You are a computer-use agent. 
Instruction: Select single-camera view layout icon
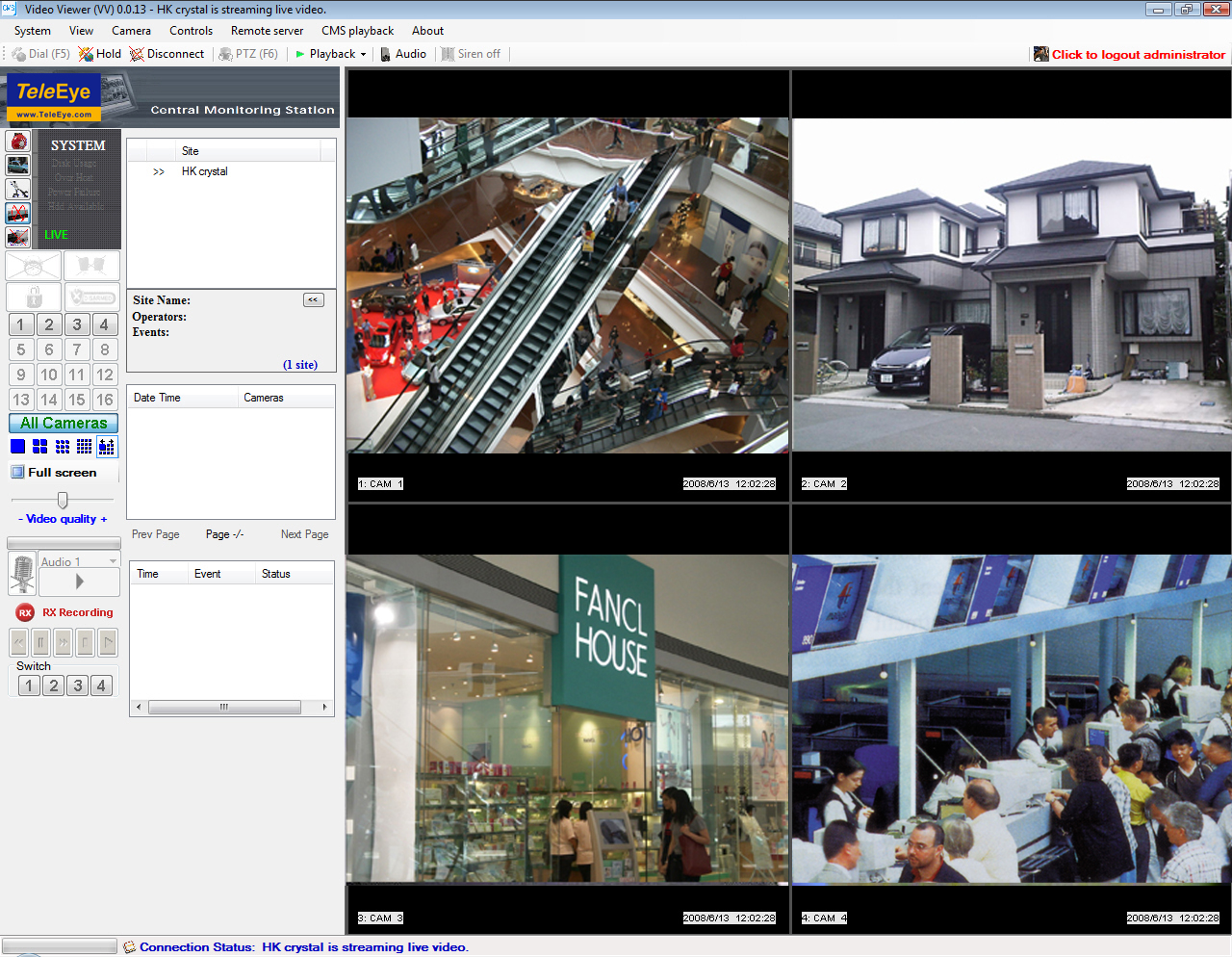[17, 447]
